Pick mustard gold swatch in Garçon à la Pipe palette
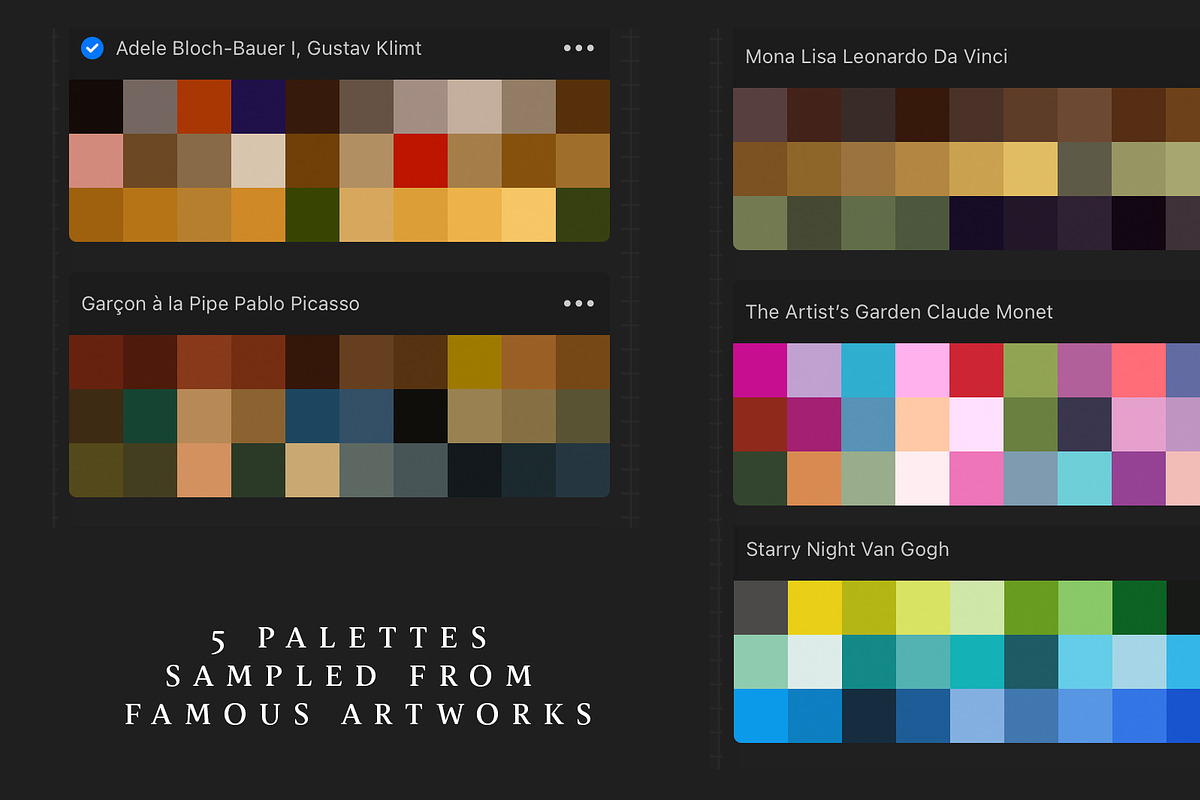1200x800 pixels. (x=474, y=362)
